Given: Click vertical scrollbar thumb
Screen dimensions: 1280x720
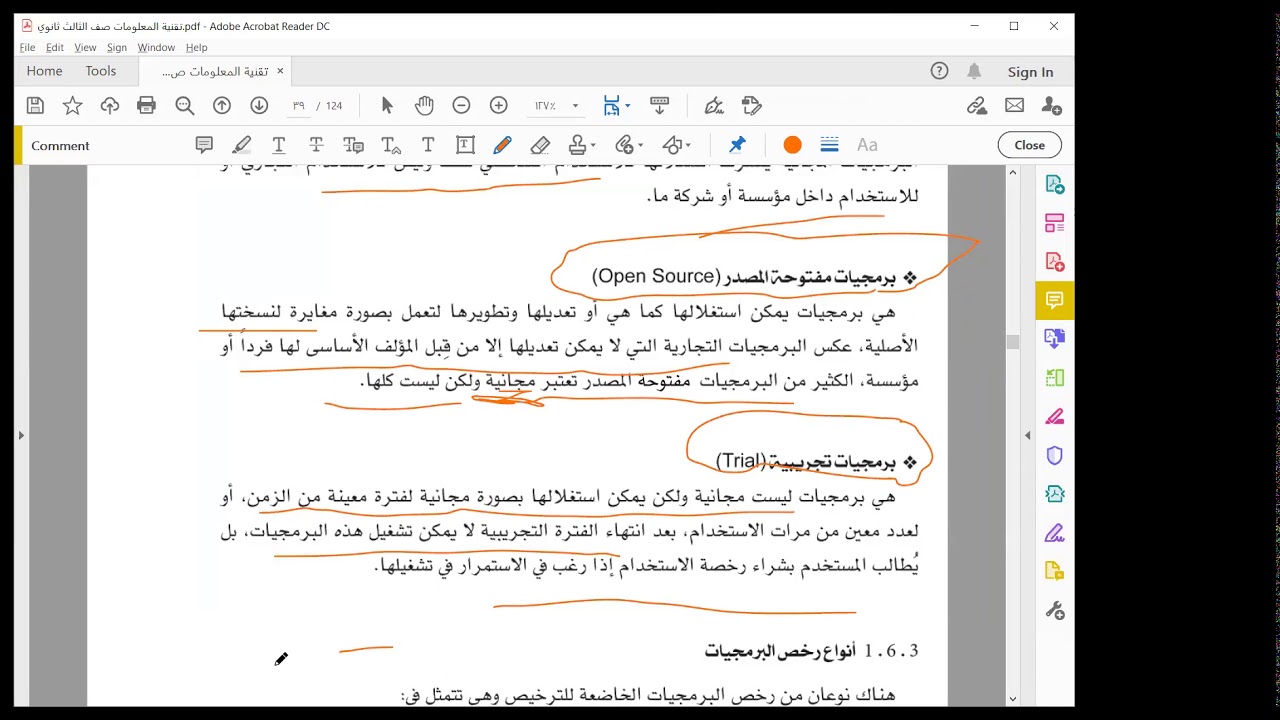Looking at the screenshot, I should 1012,342.
